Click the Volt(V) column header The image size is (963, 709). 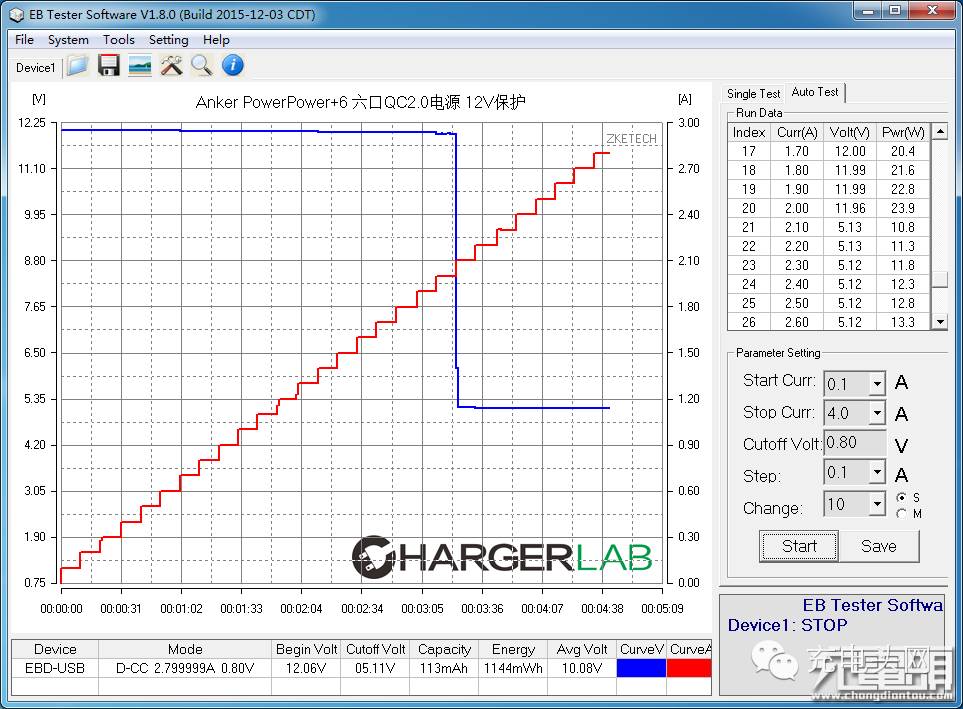coord(849,132)
